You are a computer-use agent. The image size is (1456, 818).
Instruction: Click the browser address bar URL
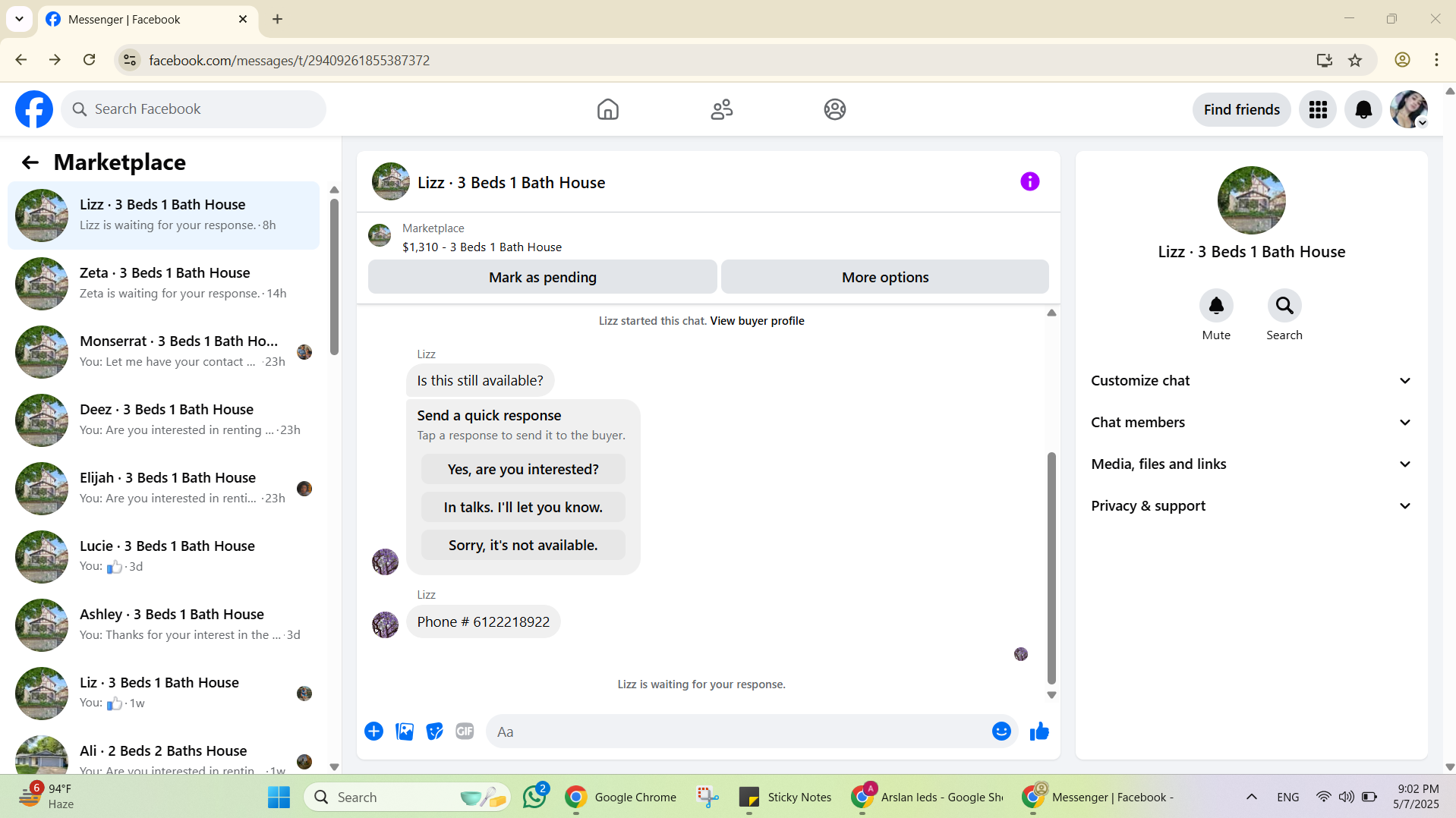click(x=289, y=60)
